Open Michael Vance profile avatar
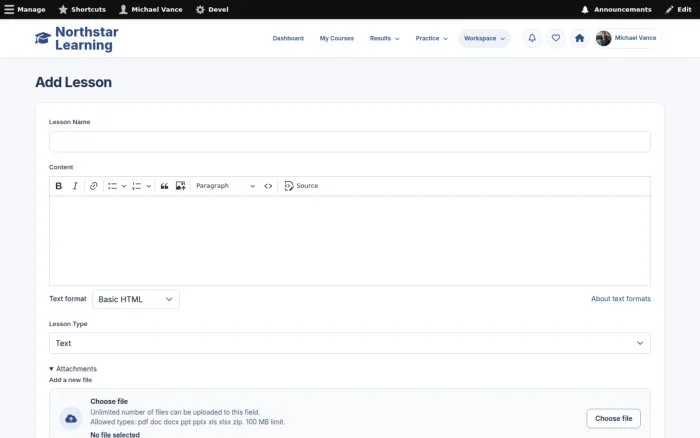This screenshot has width=700, height=438. tap(604, 38)
